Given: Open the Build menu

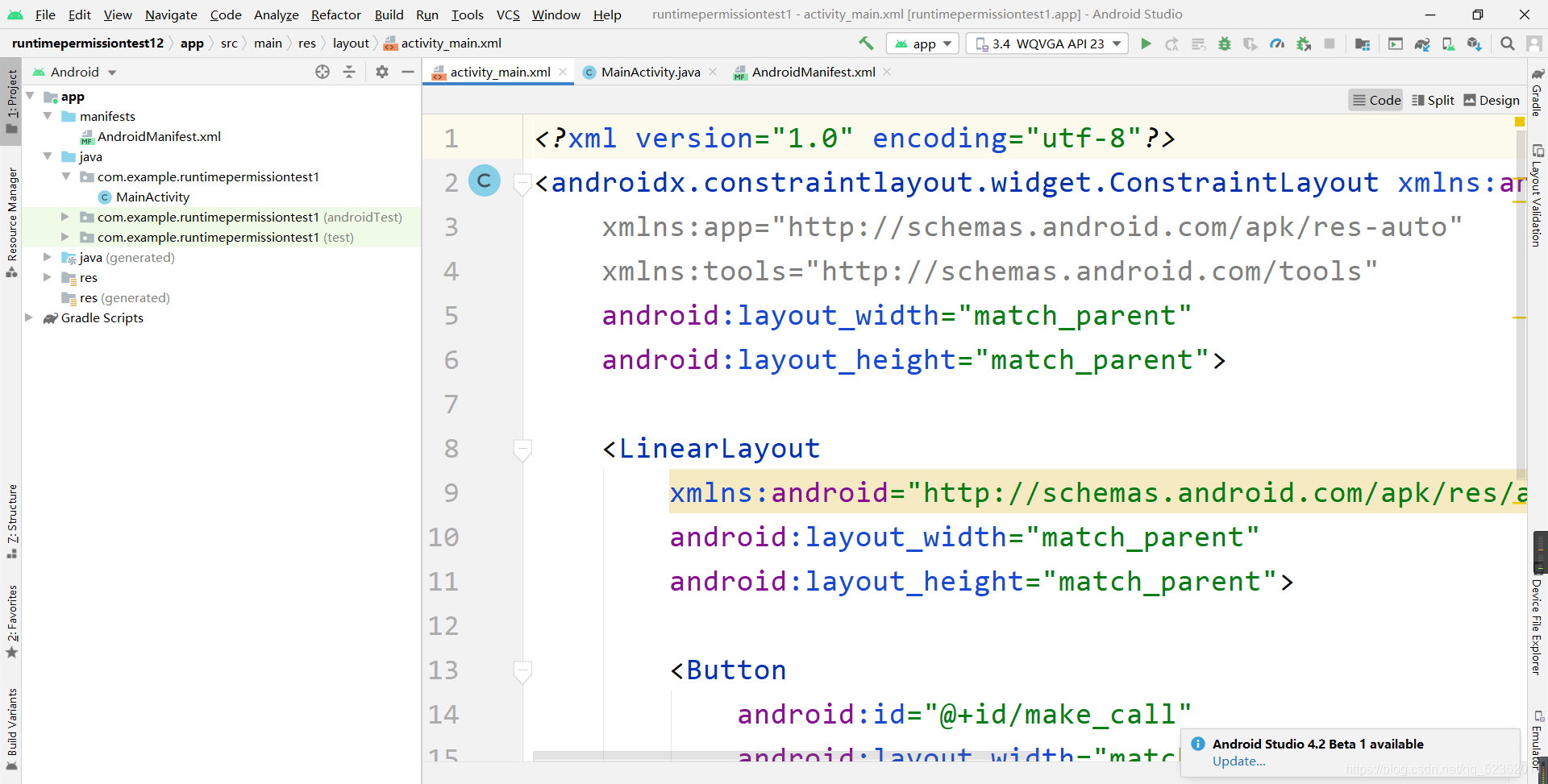Looking at the screenshot, I should (389, 15).
